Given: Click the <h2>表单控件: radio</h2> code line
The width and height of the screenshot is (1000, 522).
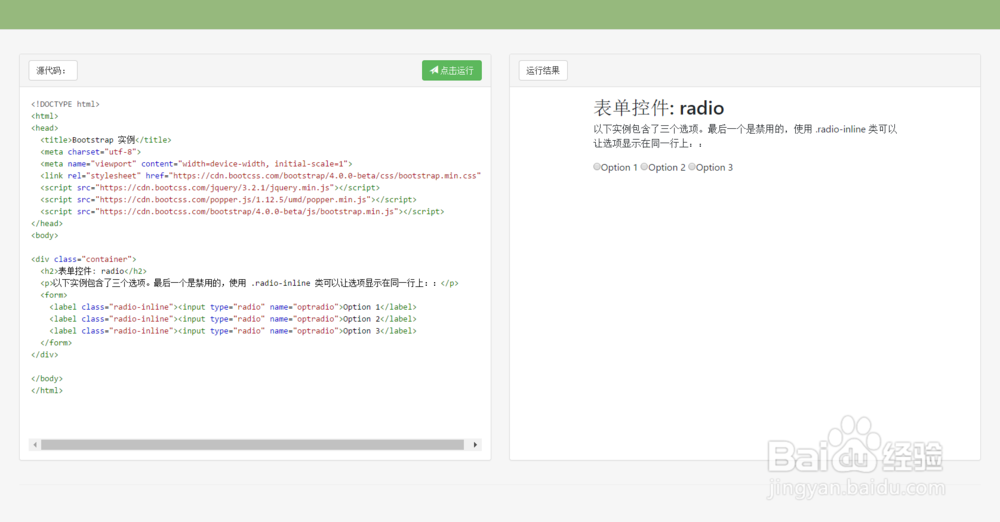Looking at the screenshot, I should point(93,271).
